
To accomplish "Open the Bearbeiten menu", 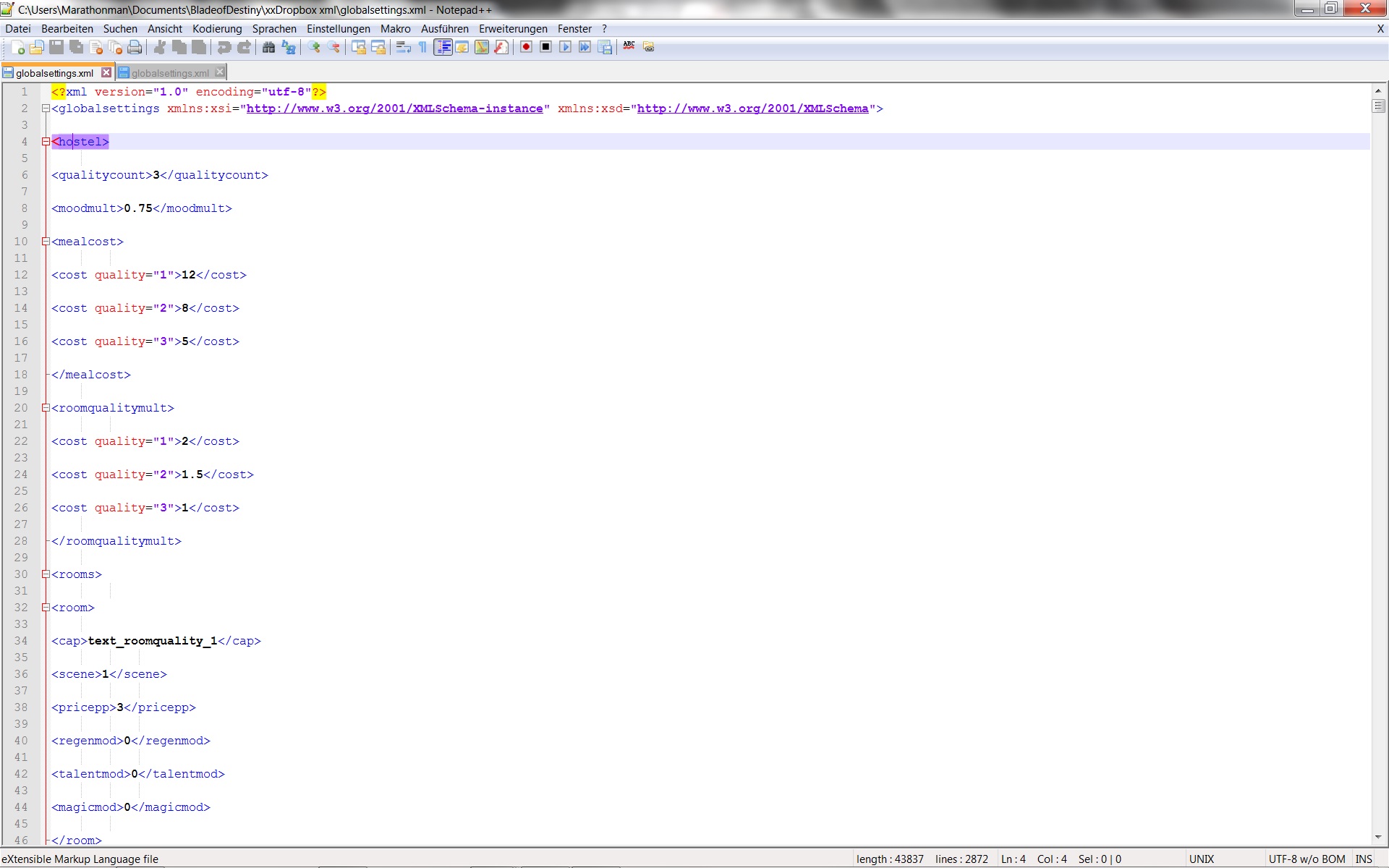I will [x=67, y=29].
